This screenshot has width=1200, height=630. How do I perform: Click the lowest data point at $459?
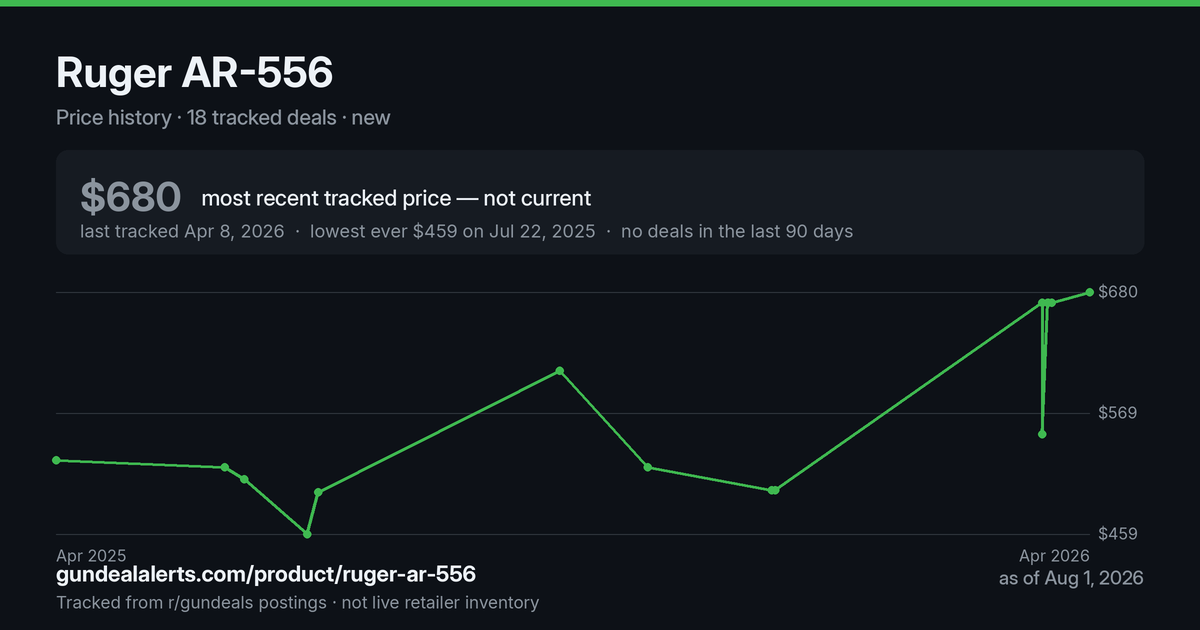(x=307, y=534)
